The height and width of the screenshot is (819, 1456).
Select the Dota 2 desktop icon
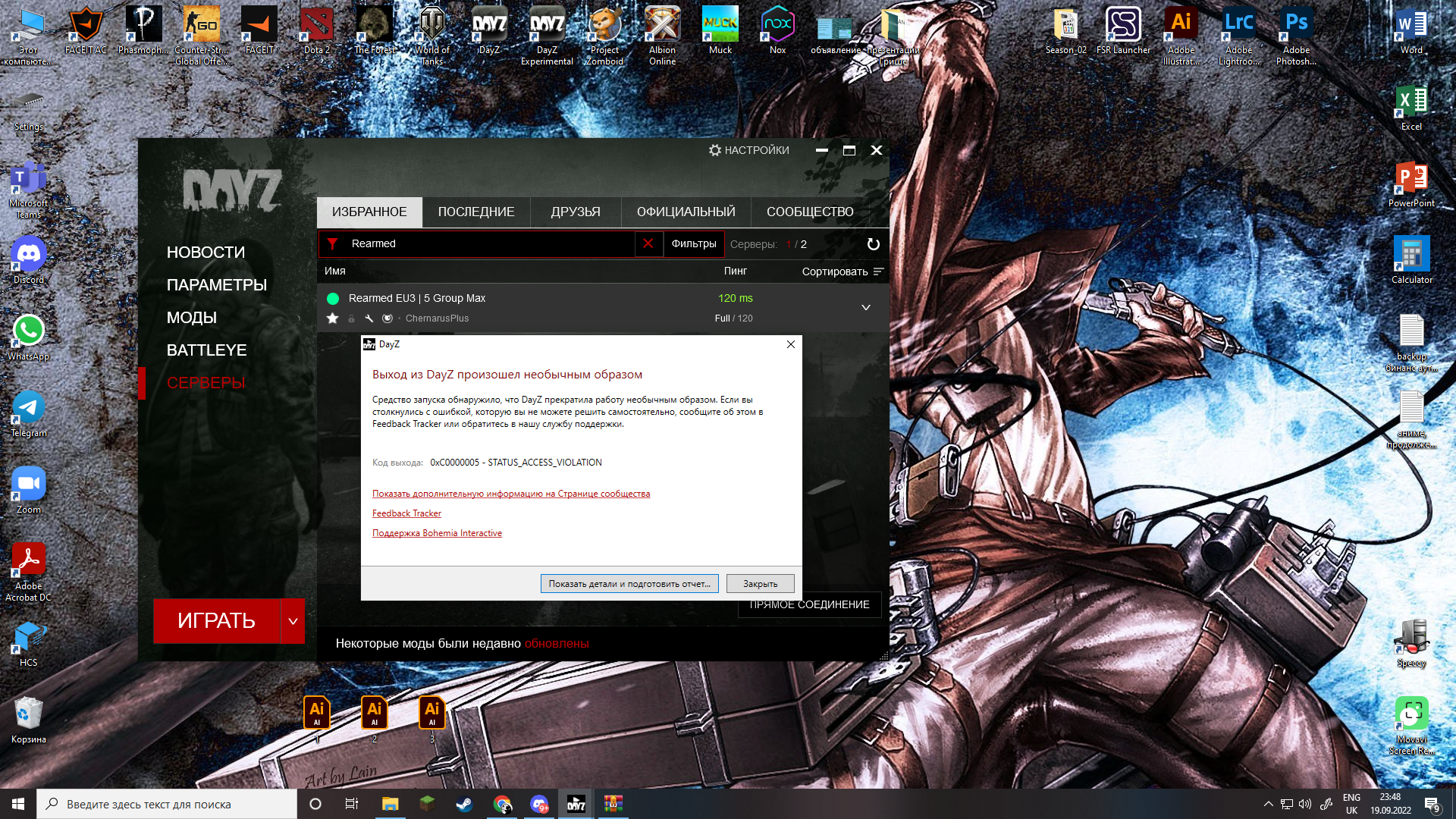click(x=316, y=31)
